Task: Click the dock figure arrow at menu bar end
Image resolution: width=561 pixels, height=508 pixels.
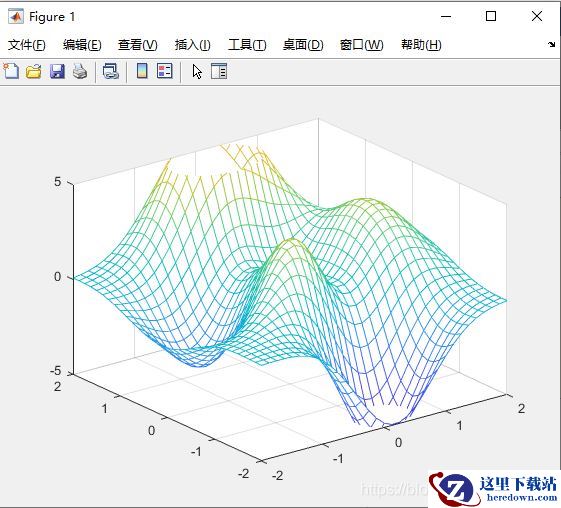Action: (551, 44)
